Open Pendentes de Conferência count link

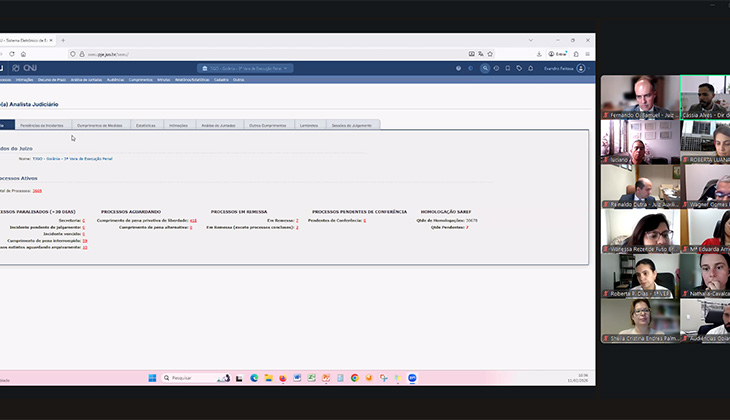coord(365,221)
